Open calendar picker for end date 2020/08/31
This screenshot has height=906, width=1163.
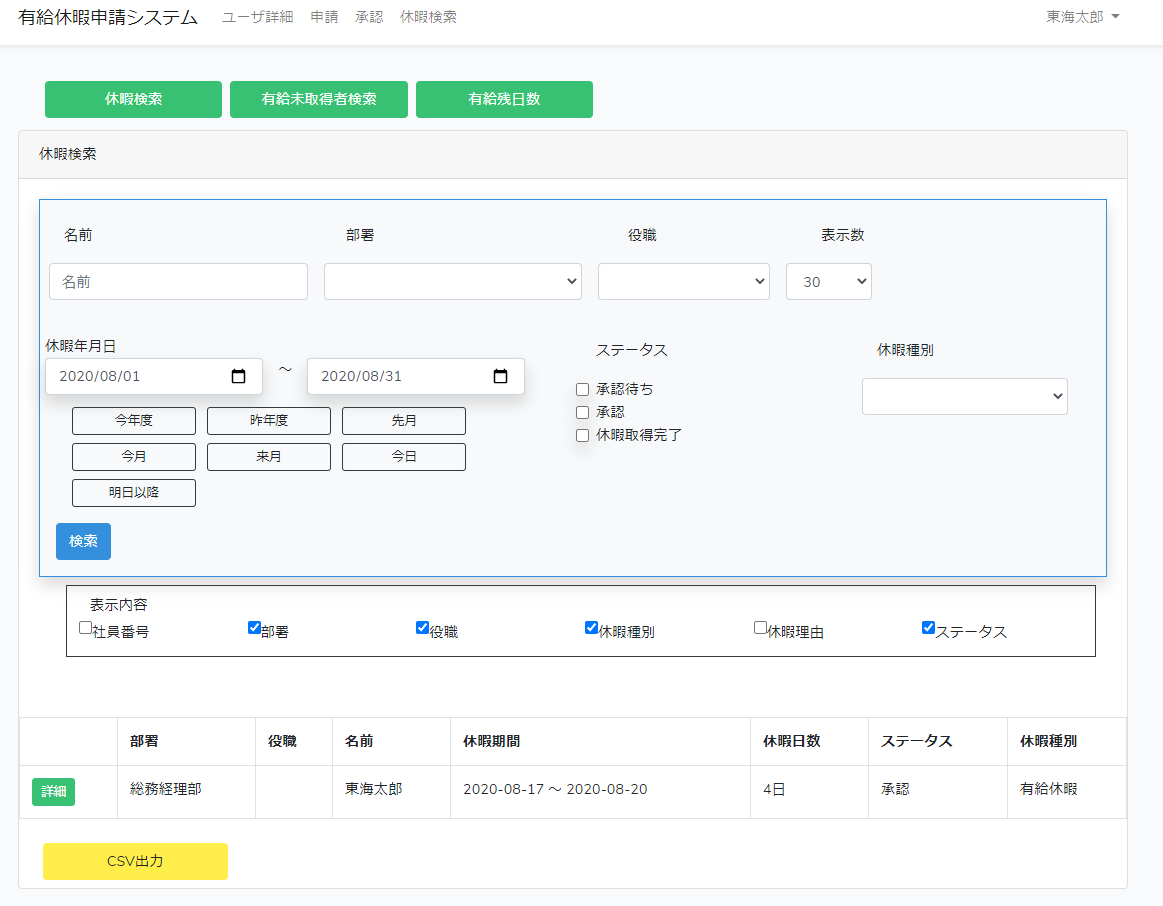point(501,377)
